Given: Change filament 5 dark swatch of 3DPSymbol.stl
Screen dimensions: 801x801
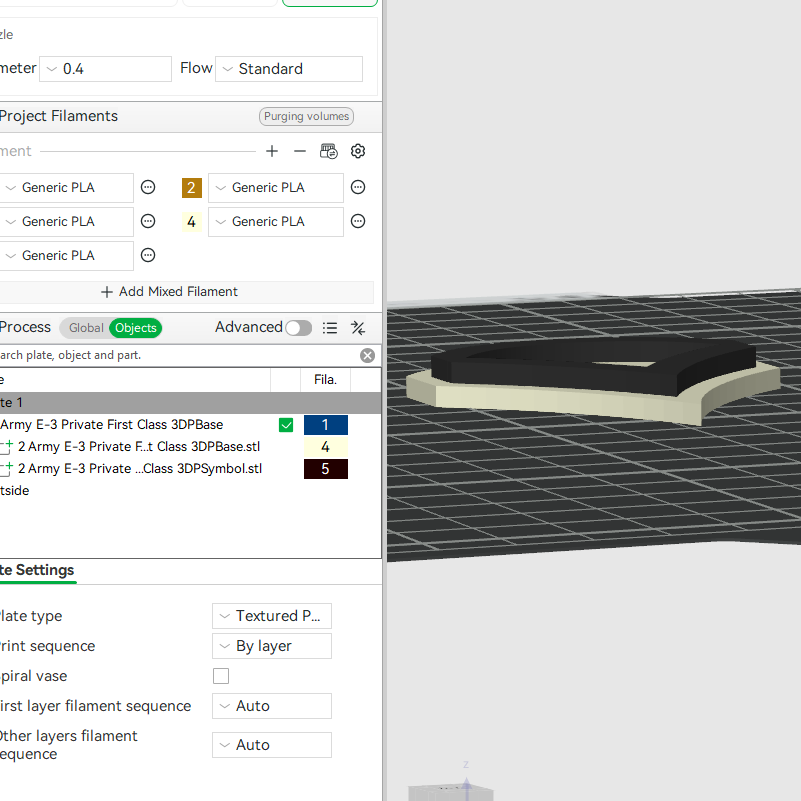Looking at the screenshot, I should click(x=326, y=469).
